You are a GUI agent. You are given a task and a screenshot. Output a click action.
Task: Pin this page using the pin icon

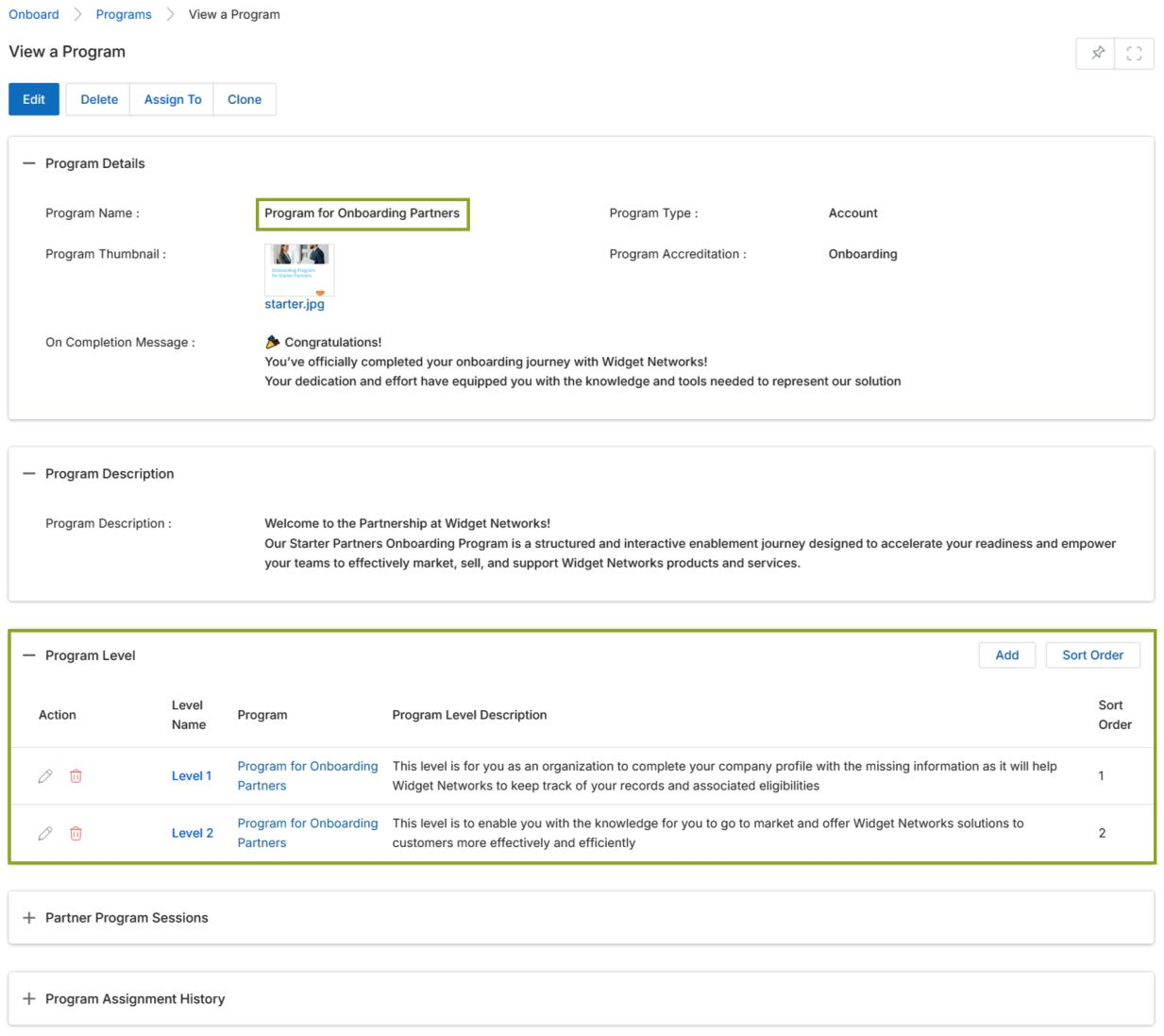tap(1097, 54)
